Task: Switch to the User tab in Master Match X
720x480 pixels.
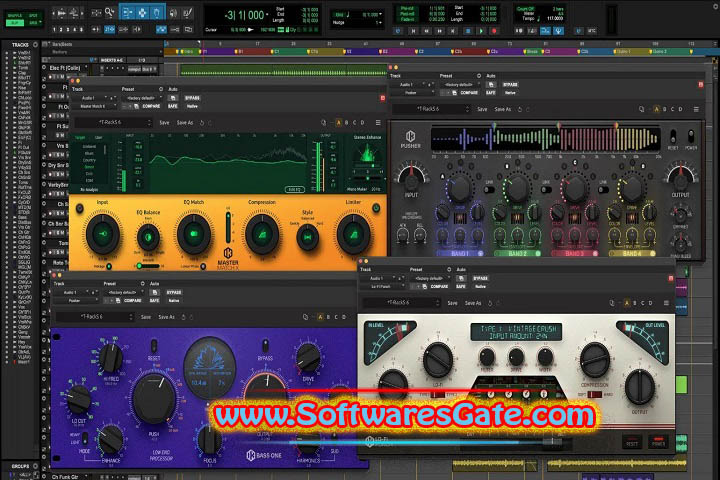Action: click(x=98, y=137)
